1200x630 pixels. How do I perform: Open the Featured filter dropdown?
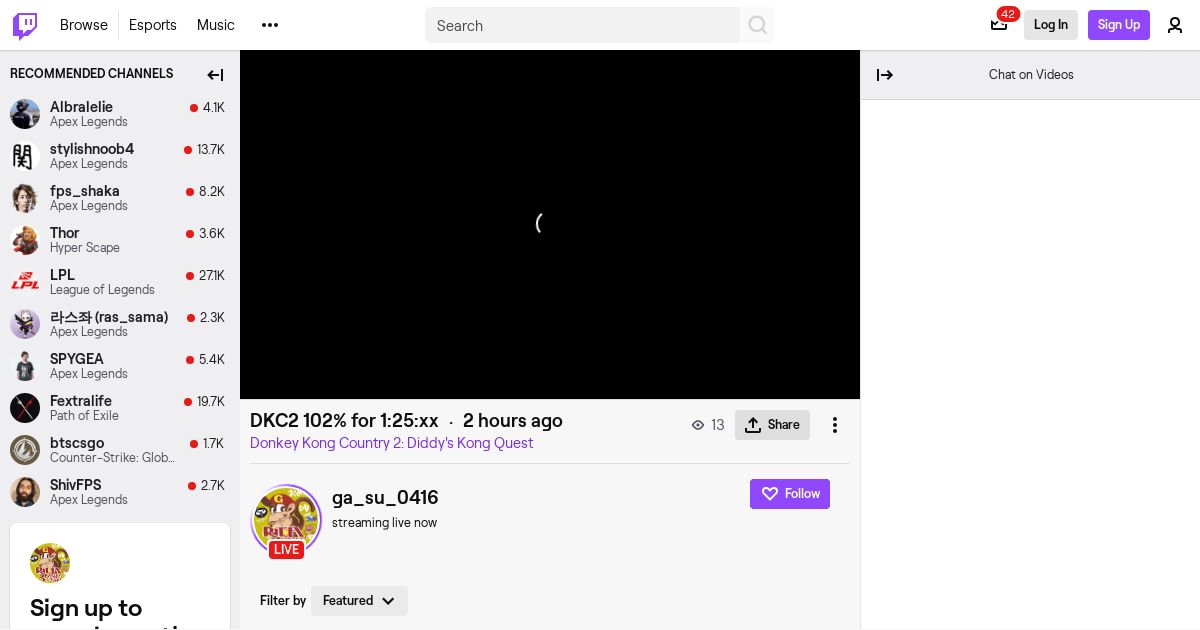359,601
